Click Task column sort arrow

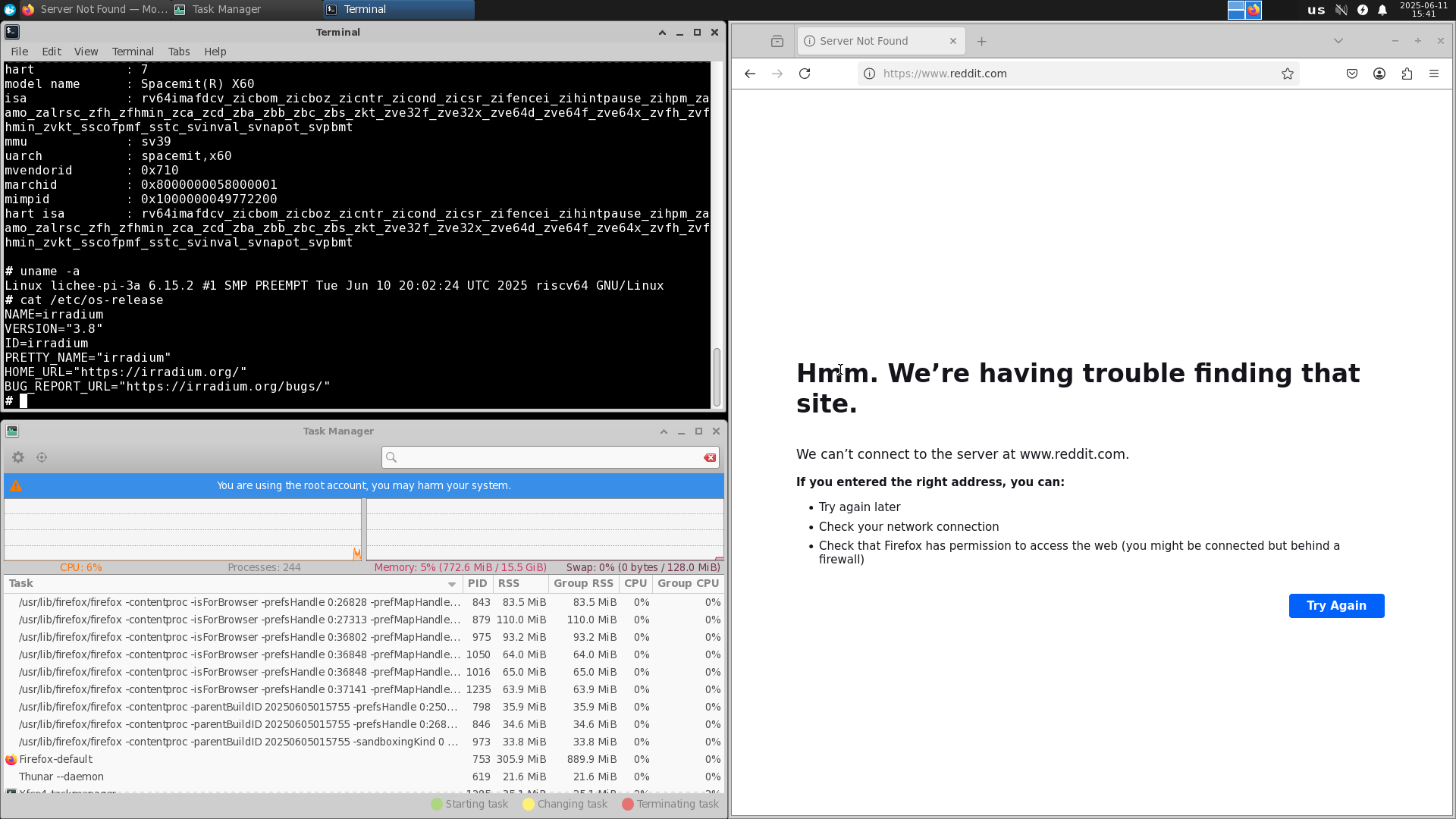(451, 584)
